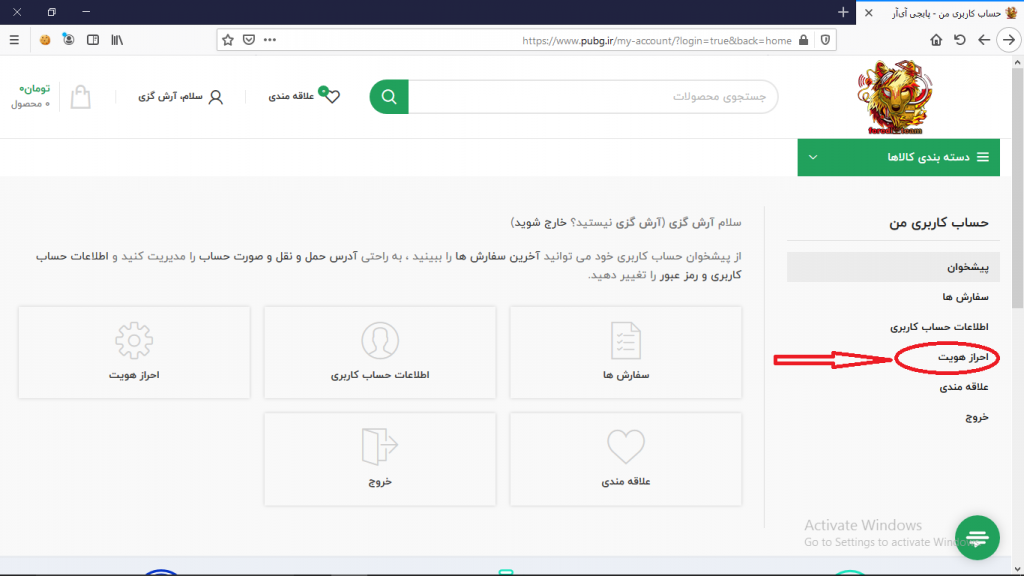Toggle the Firefox sidebar view
The image size is (1024, 576).
[93, 40]
